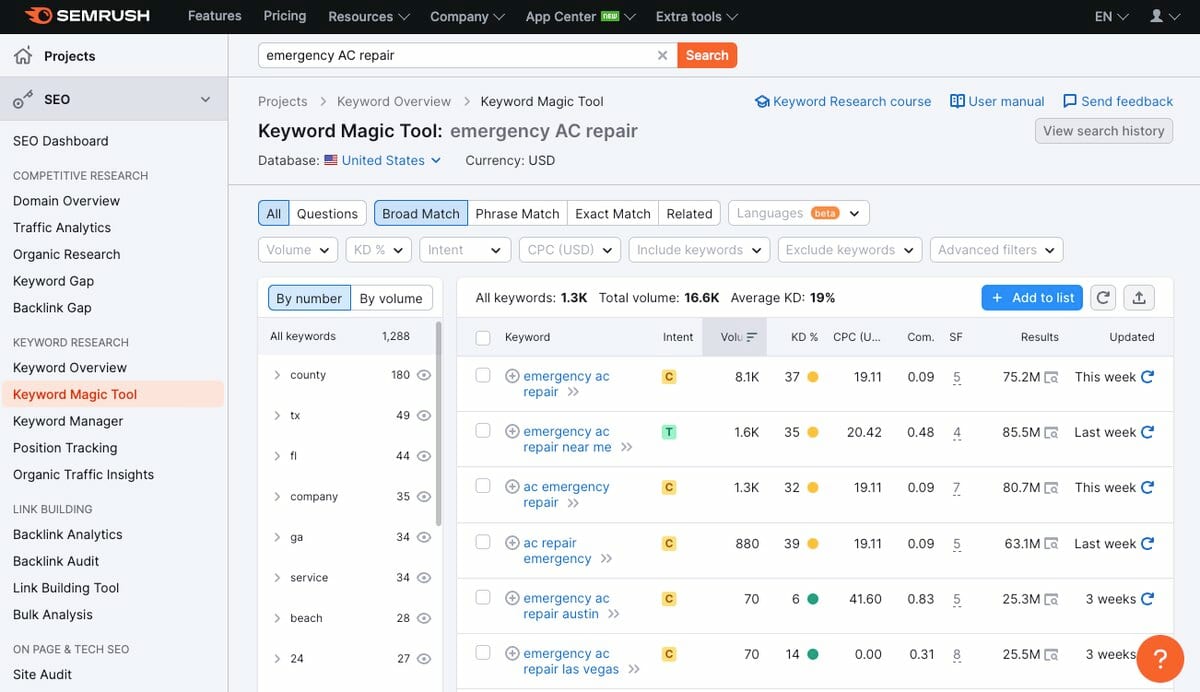Click View search history button
Screen dimensions: 1200x692
tap(1103, 130)
